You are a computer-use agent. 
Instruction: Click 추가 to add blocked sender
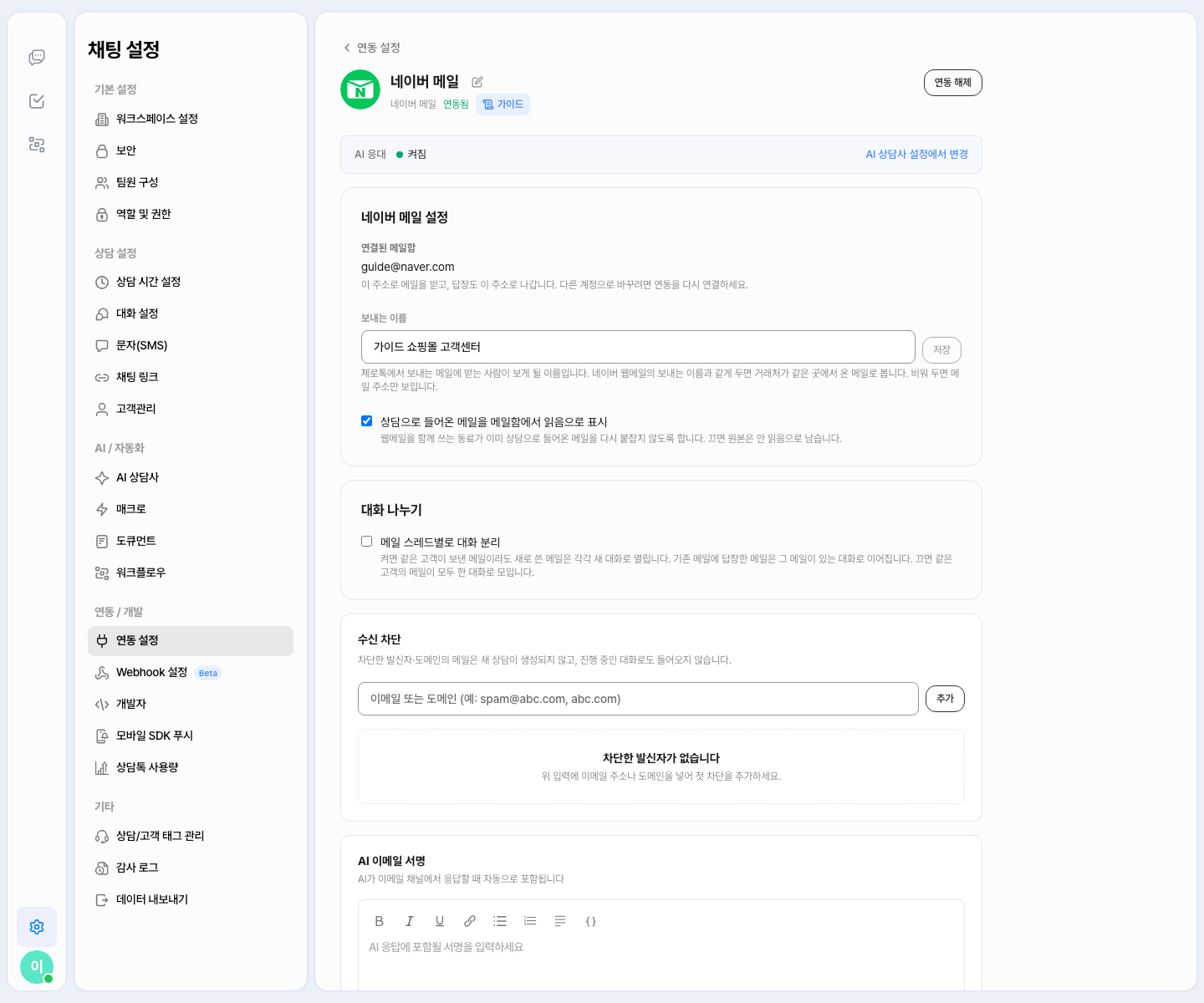click(945, 699)
